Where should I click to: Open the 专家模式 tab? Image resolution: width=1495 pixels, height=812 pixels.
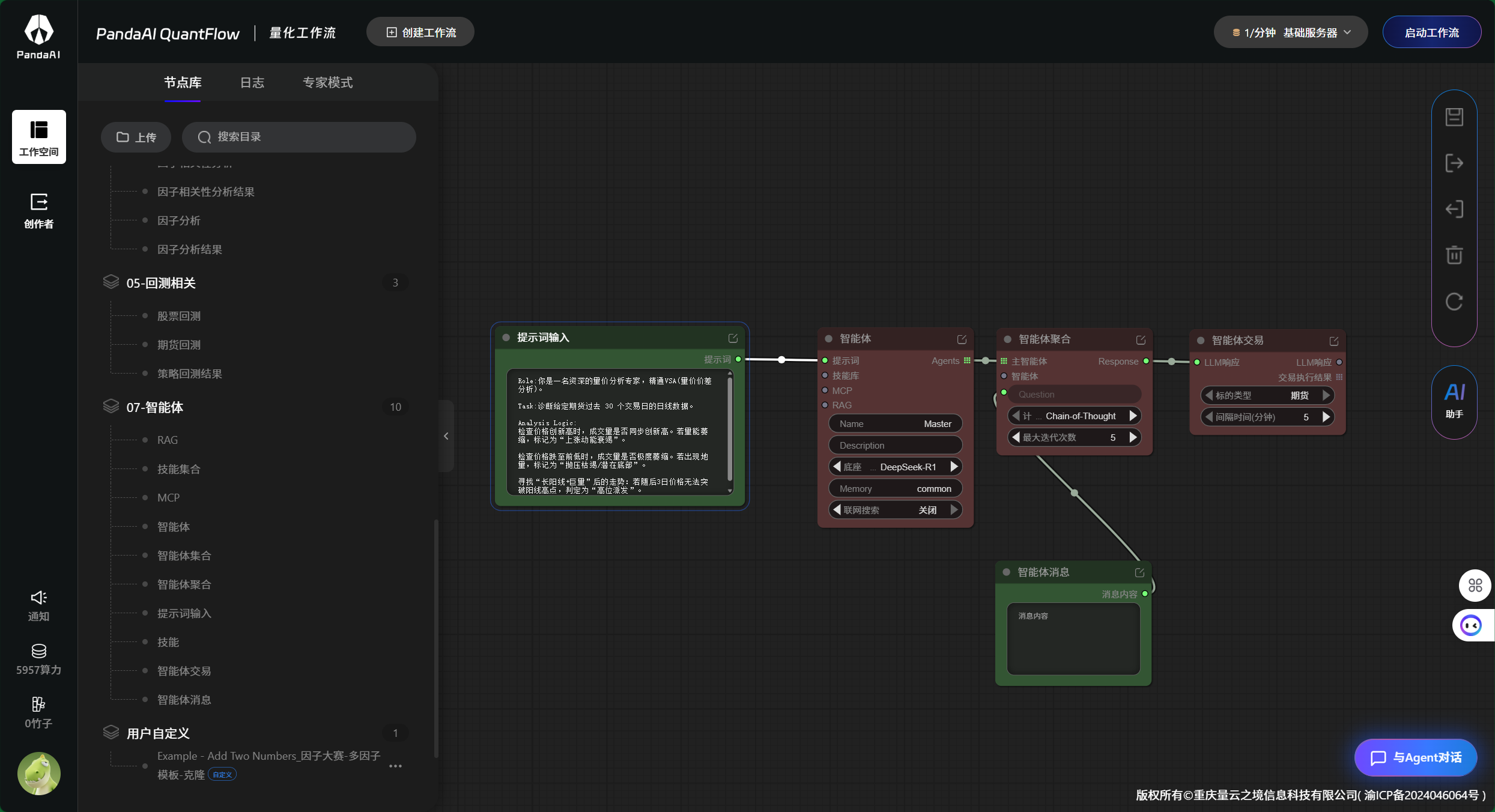(x=327, y=82)
